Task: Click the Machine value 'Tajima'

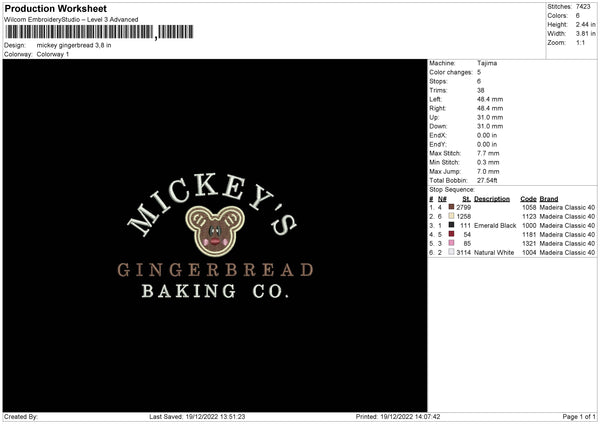Action: (487, 63)
